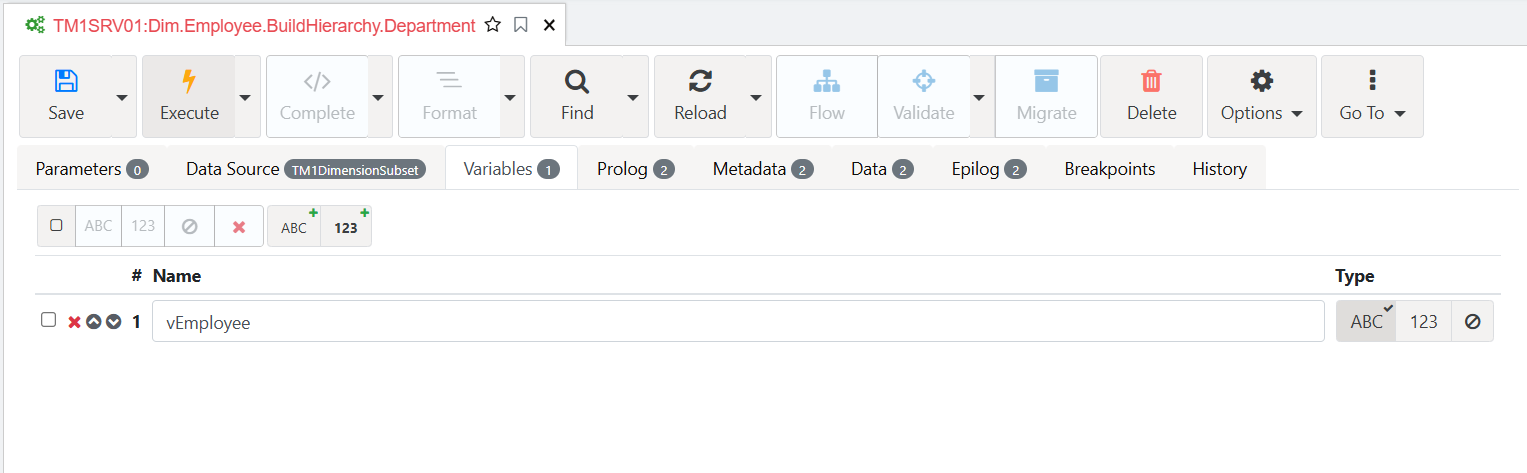Click the Validate button
The width and height of the screenshot is (1527, 473).
(924, 96)
